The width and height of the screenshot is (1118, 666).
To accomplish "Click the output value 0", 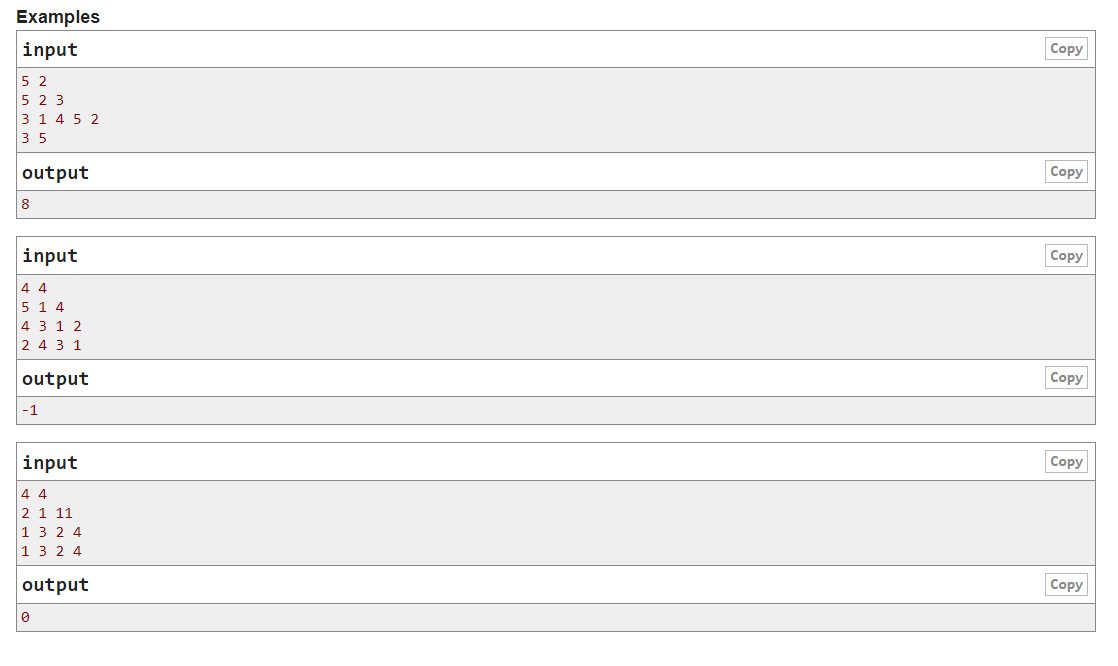I will [25, 617].
